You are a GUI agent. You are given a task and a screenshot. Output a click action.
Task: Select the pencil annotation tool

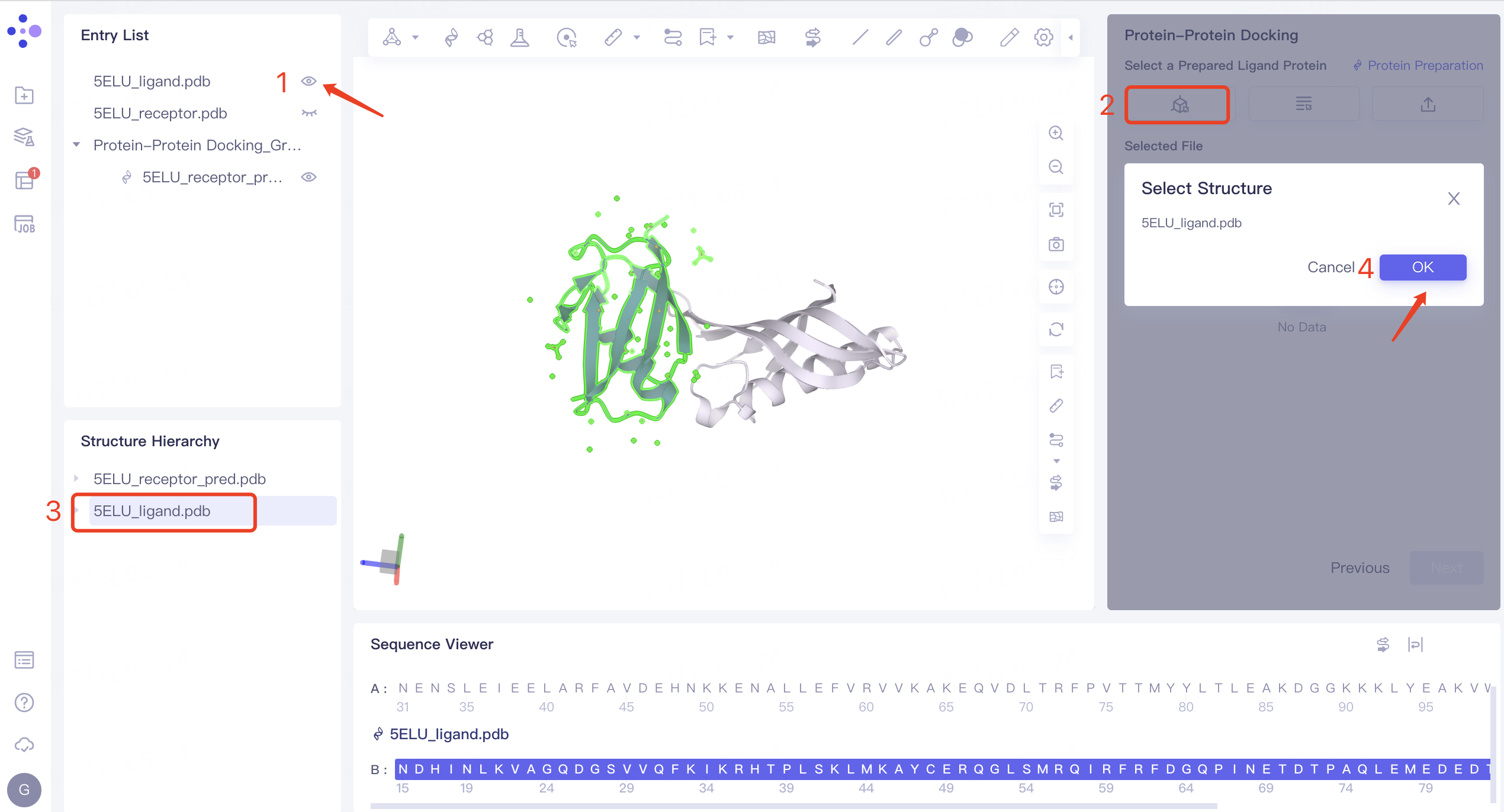pos(1009,37)
